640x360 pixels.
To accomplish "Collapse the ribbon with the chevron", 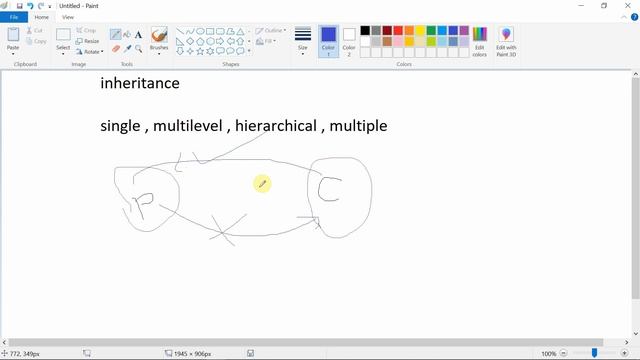I will (624, 17).
